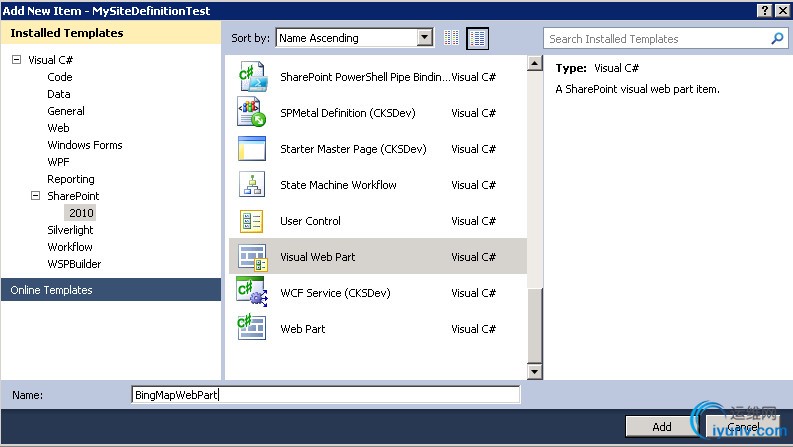Select the Name Ascending combo box
This screenshot has height=447, width=793.
pos(355,37)
